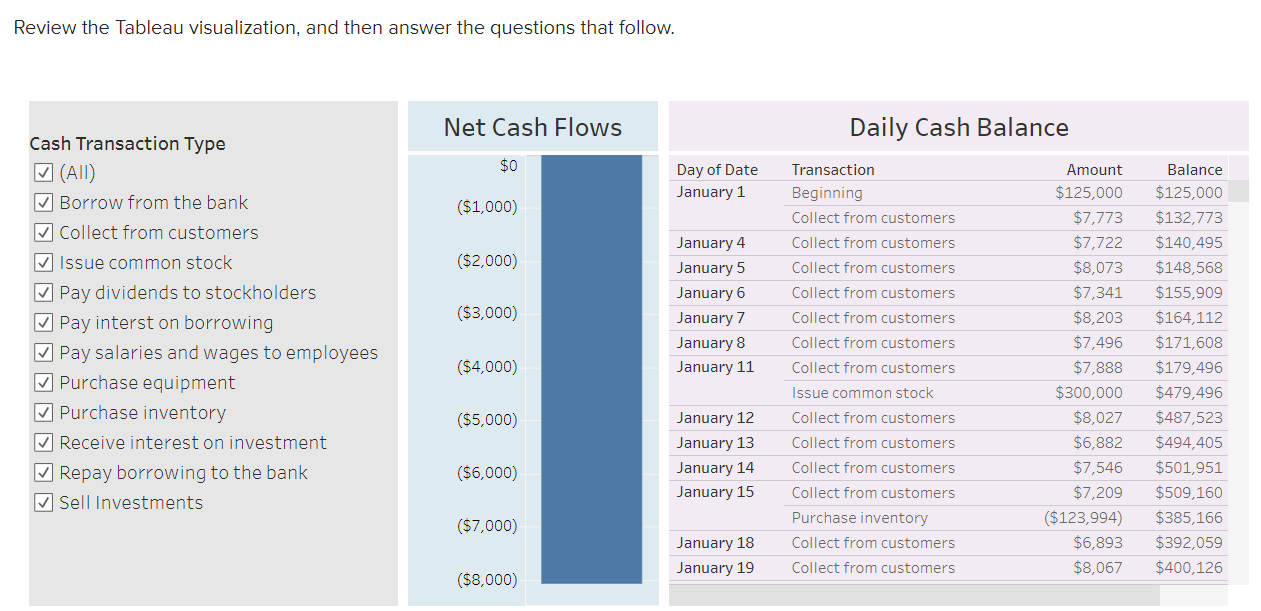Uncheck the Purchase equipment filter
This screenshot has height=611, width=1261.
pyautogui.click(x=43, y=382)
